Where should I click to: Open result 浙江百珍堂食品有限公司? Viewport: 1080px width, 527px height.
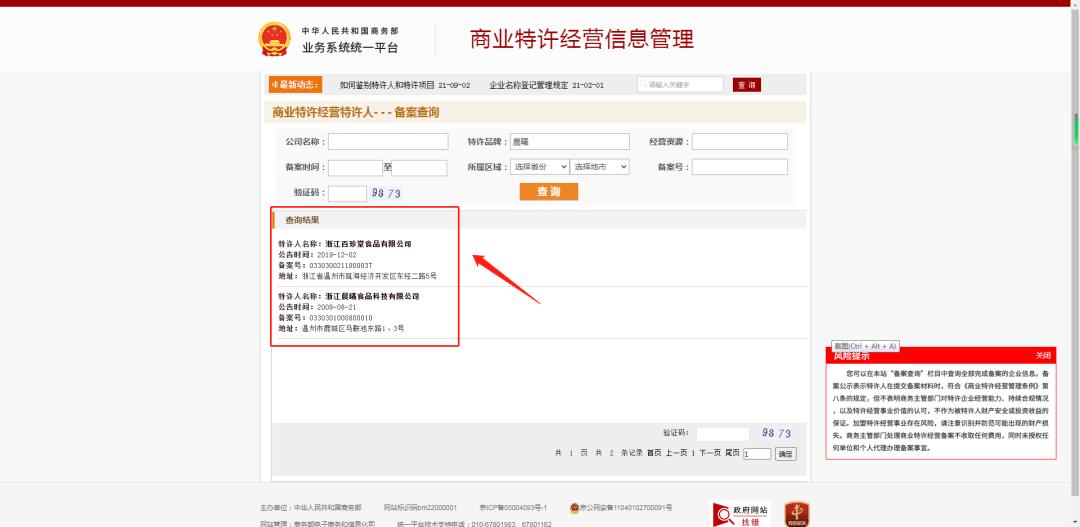pos(368,244)
